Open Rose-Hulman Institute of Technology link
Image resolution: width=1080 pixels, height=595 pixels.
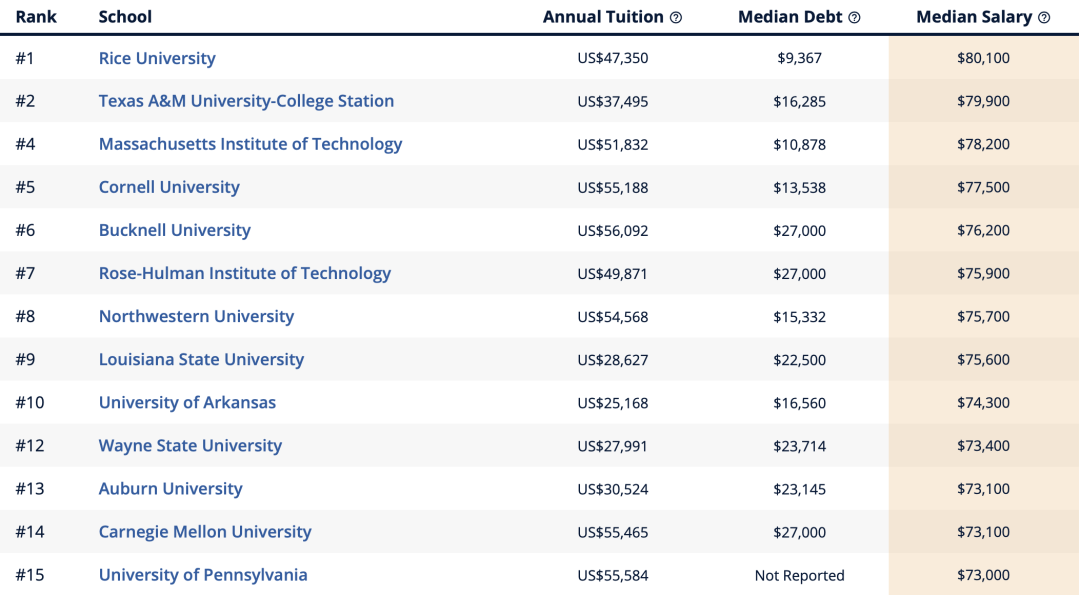(x=245, y=273)
